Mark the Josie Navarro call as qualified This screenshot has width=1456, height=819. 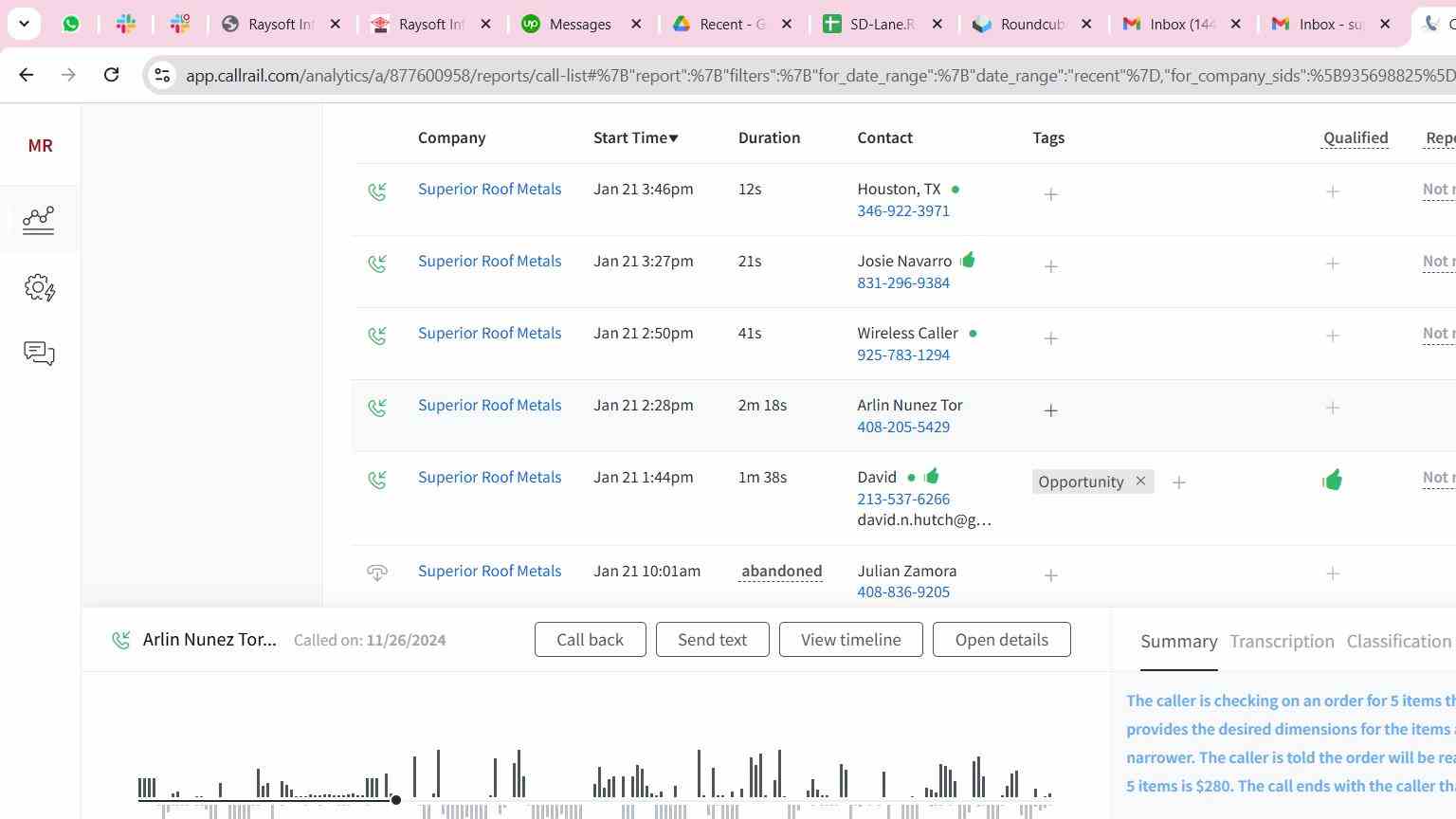point(1332,264)
